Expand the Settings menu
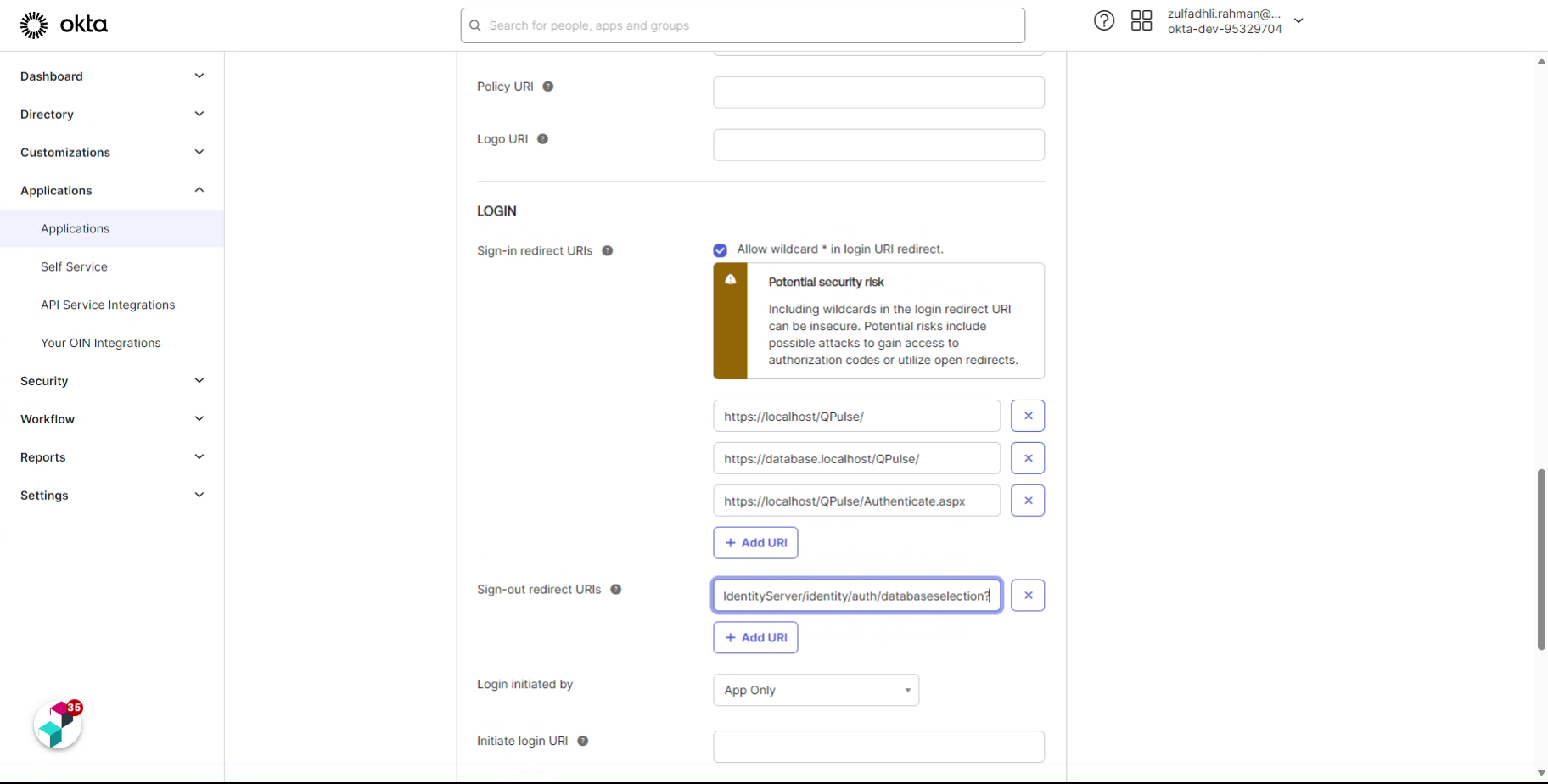The height and width of the screenshot is (784, 1548). pos(112,496)
